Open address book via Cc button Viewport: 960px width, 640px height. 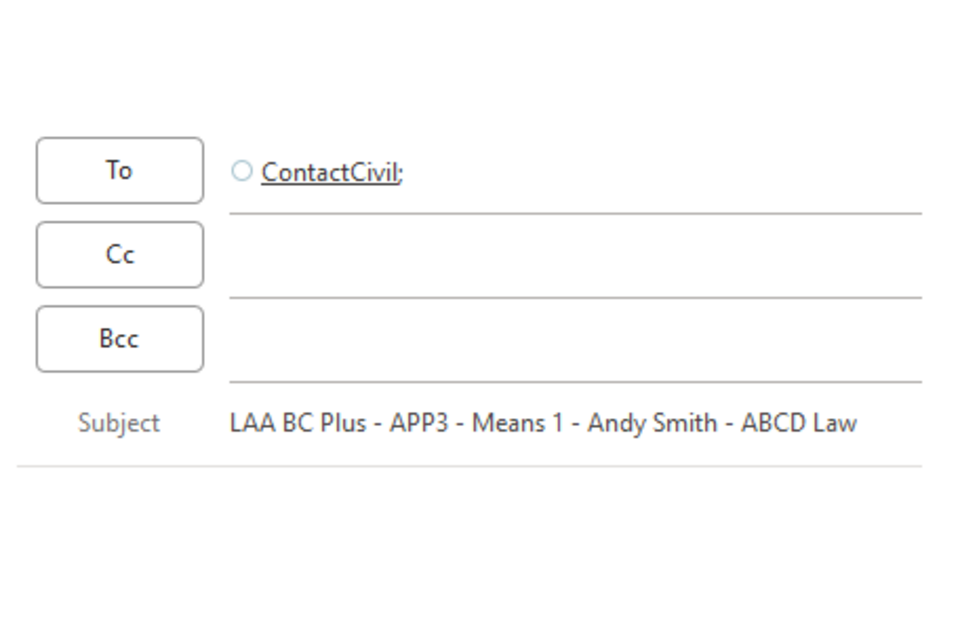pyautogui.click(x=119, y=255)
